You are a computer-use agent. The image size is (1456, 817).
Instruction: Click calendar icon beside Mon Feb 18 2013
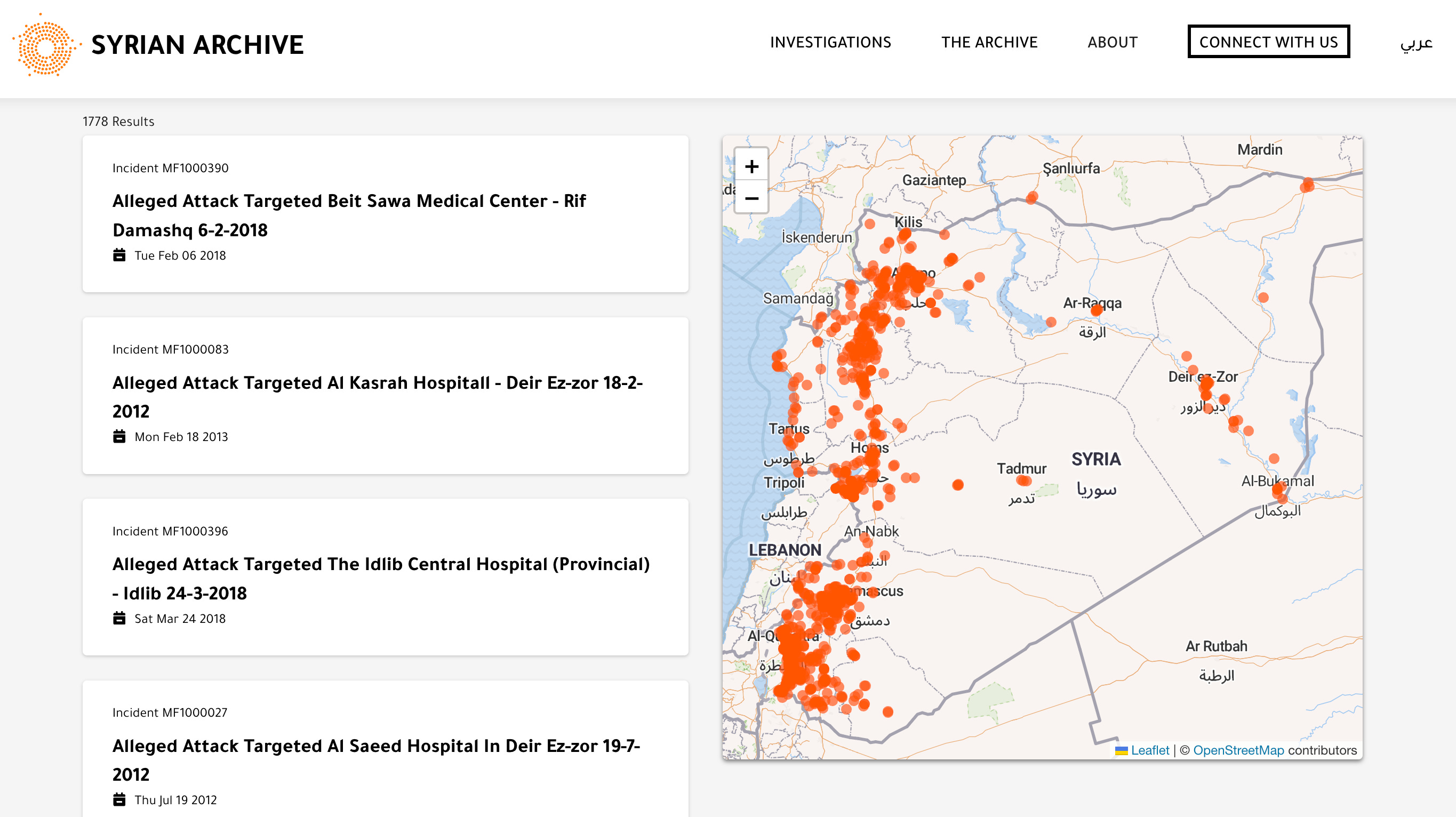119,437
